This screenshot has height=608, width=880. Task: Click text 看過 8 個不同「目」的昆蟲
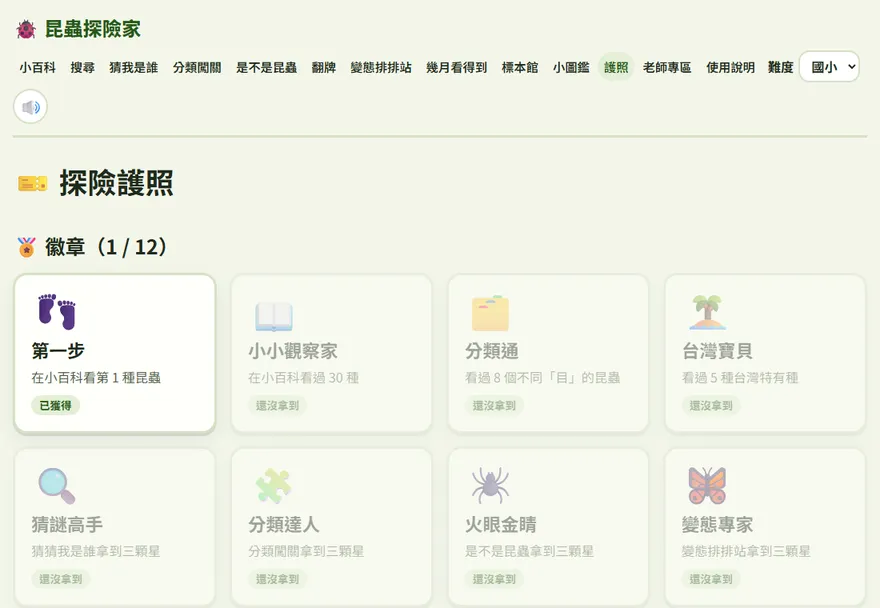(x=543, y=378)
